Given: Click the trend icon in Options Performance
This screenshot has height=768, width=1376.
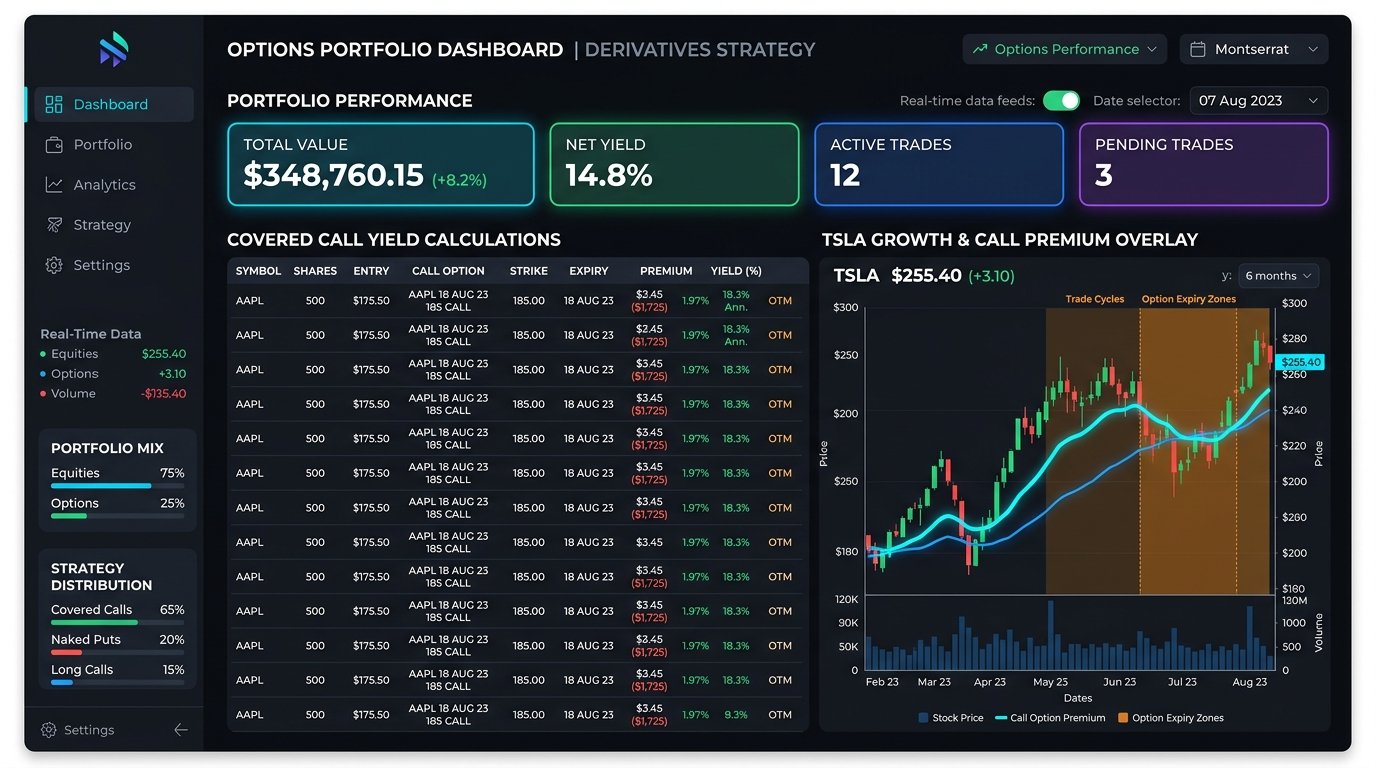Looking at the screenshot, I should tap(980, 49).
